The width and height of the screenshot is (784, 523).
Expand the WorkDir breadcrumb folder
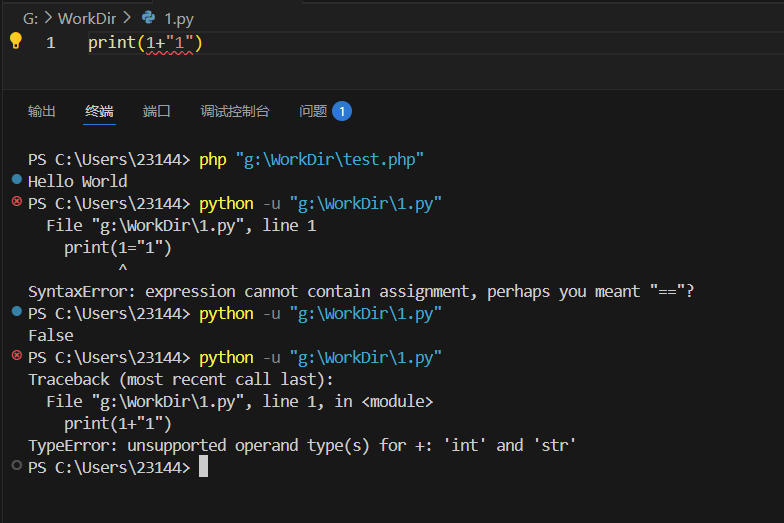click(87, 17)
